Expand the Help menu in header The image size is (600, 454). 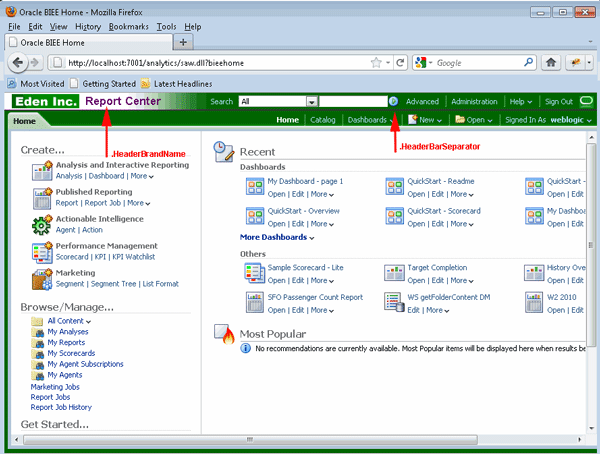(x=521, y=101)
